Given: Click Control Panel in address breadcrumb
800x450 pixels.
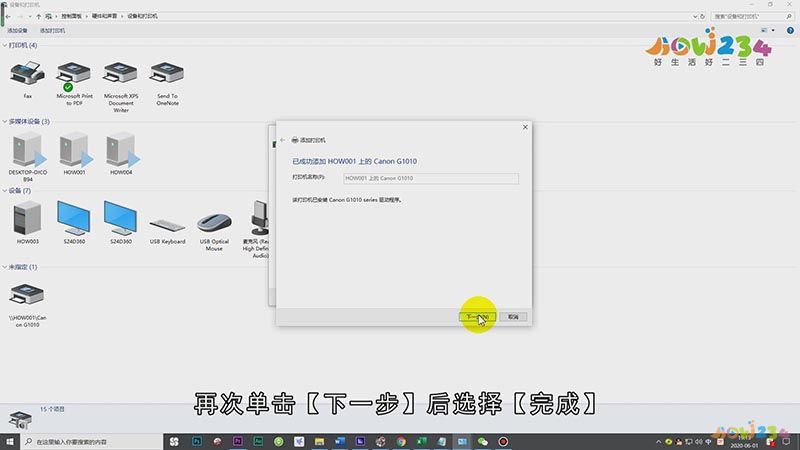Looking at the screenshot, I should (x=71, y=16).
